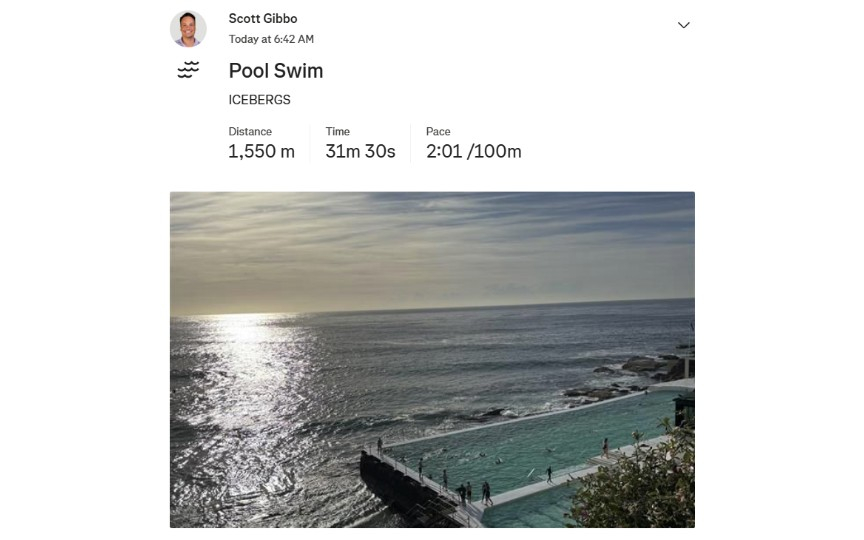Click the Distance stat label
864x540 pixels.
point(250,131)
